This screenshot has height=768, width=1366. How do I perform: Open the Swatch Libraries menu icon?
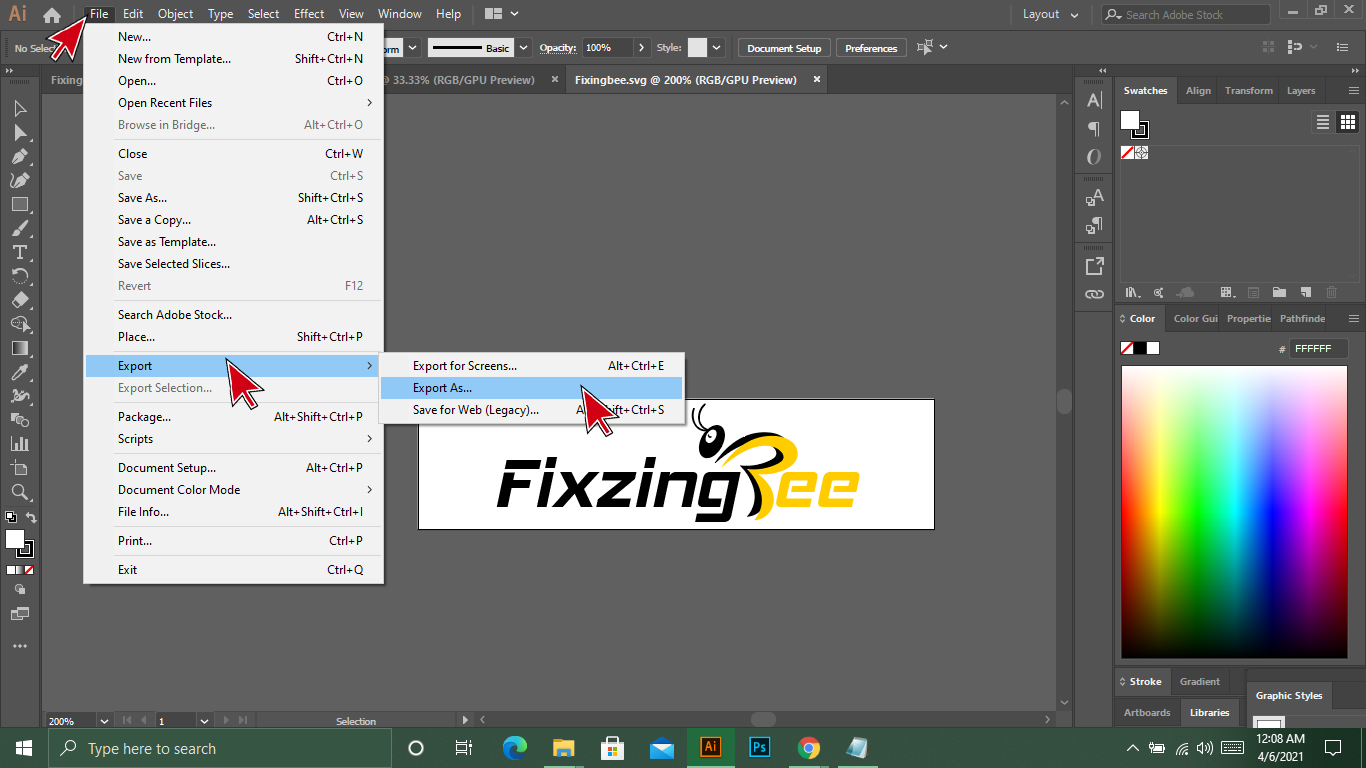(1132, 292)
